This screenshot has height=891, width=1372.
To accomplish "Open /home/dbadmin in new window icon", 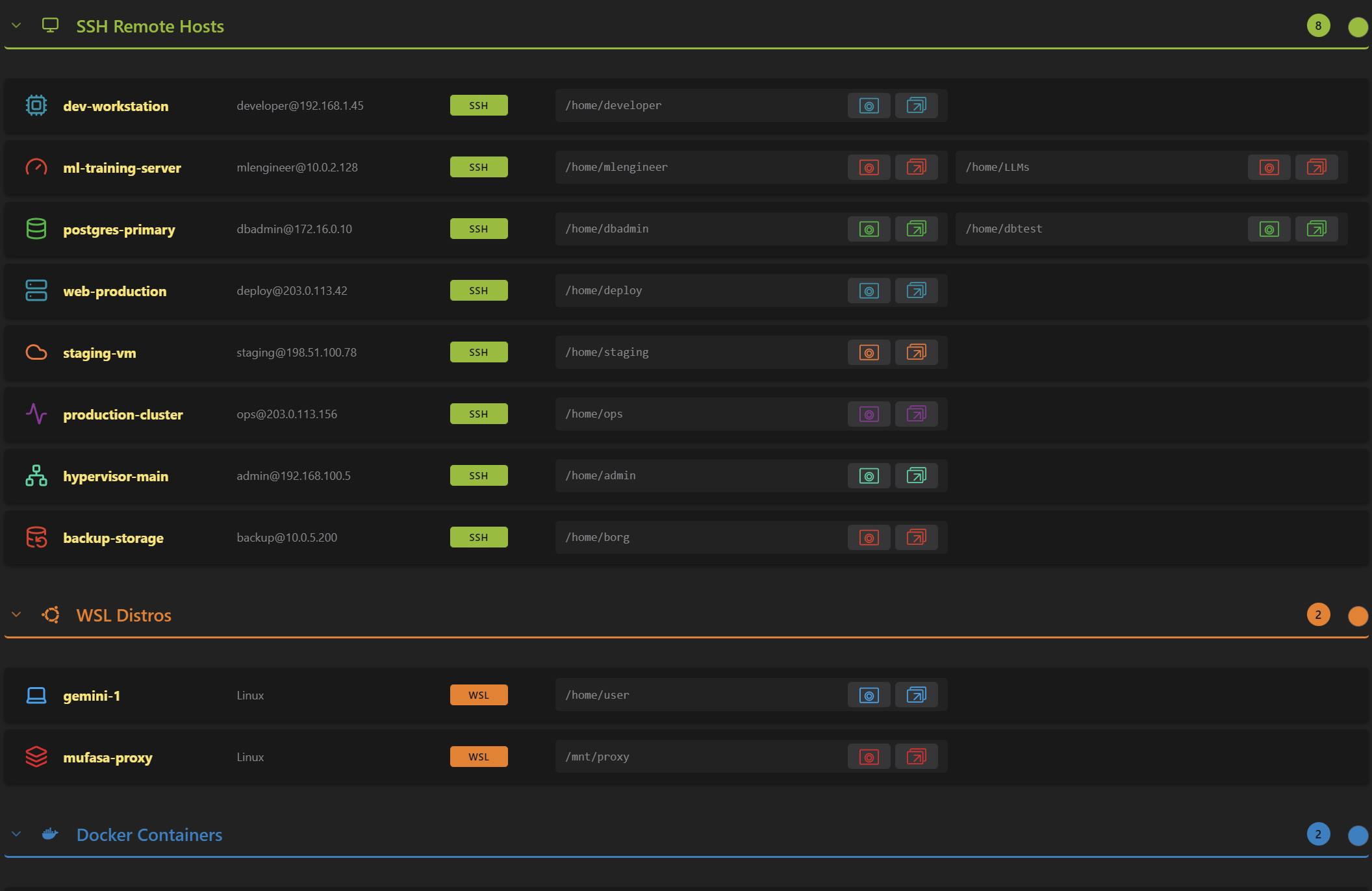I will pyautogui.click(x=916, y=229).
